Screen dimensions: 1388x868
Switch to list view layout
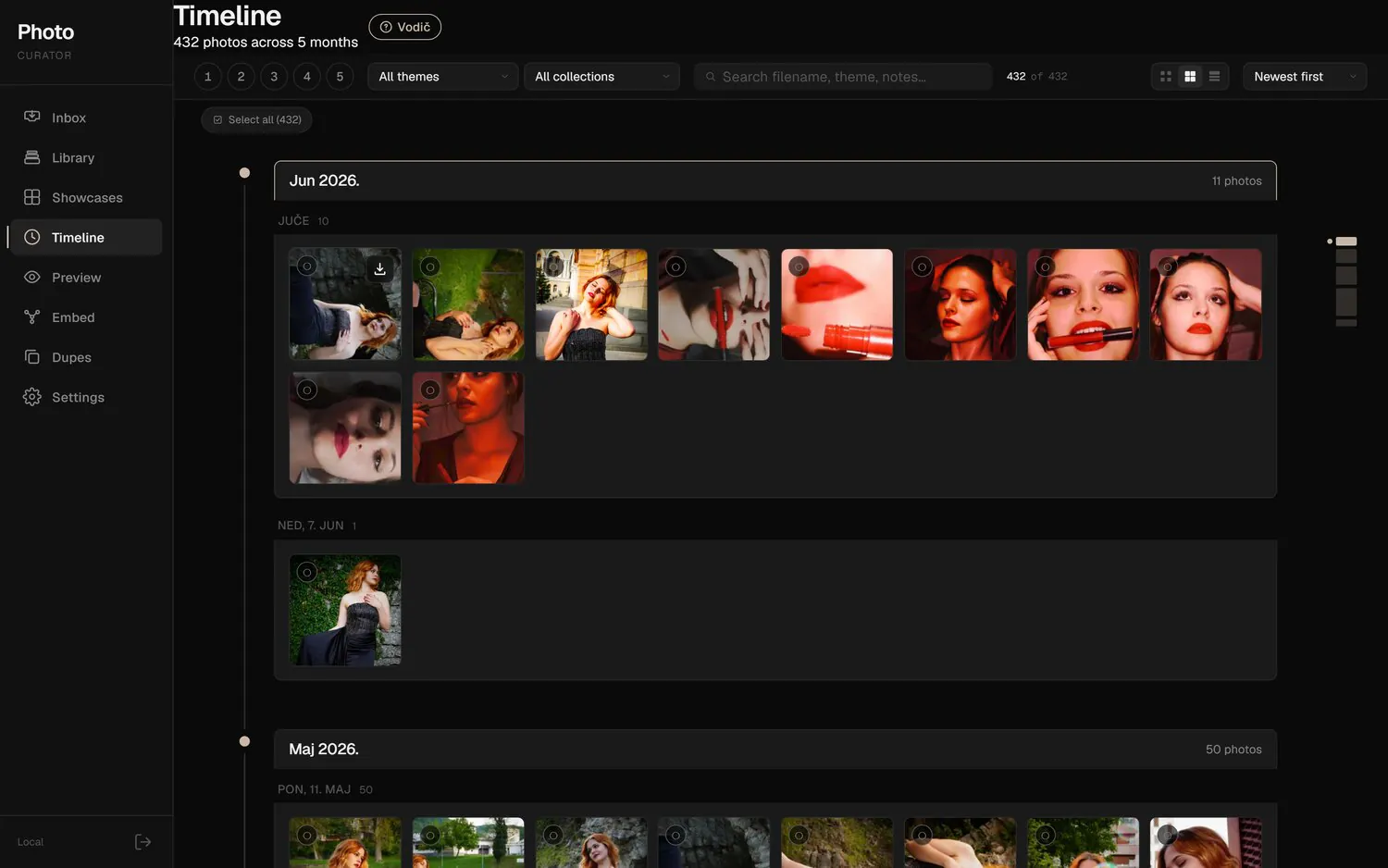coord(1214,77)
